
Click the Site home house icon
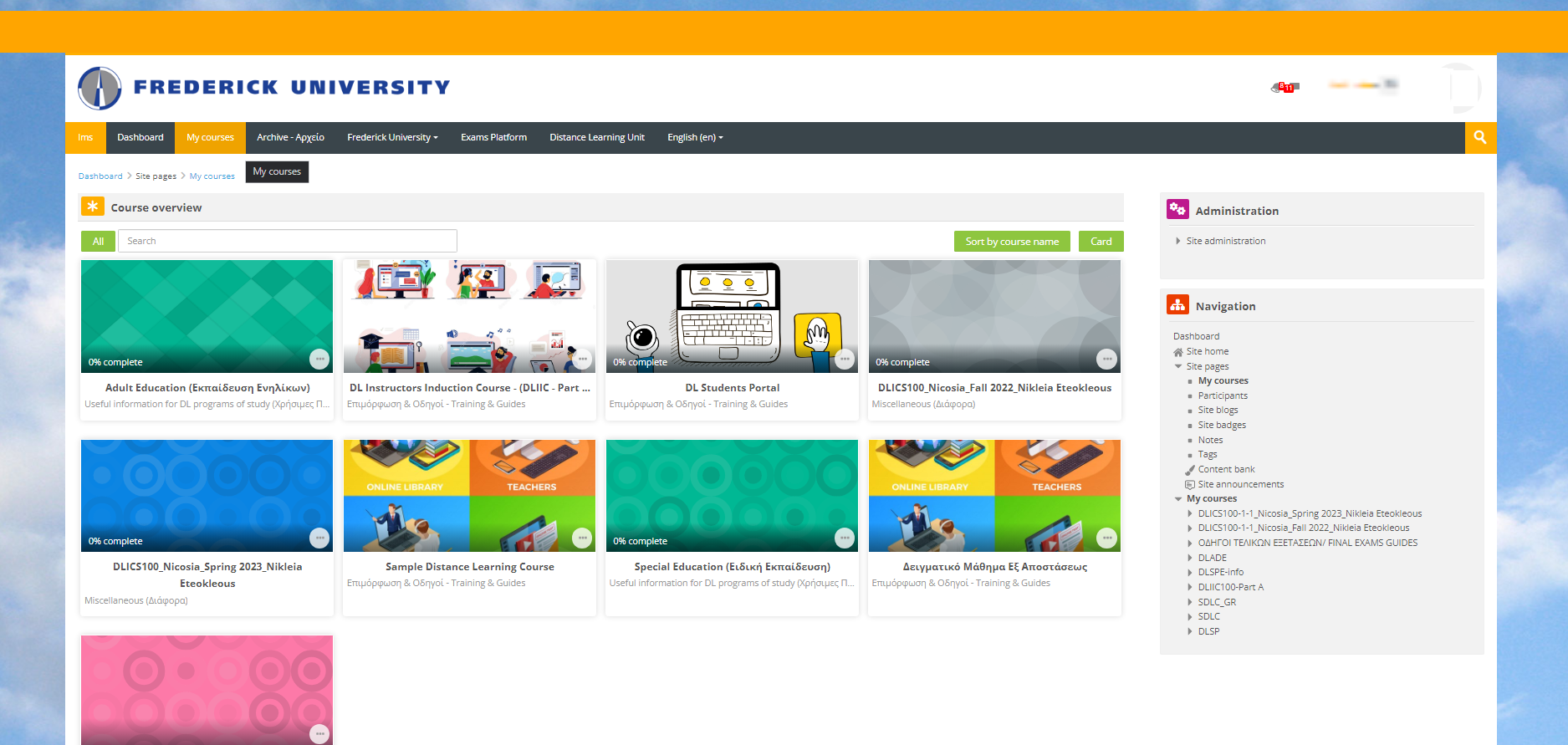pyautogui.click(x=1178, y=352)
